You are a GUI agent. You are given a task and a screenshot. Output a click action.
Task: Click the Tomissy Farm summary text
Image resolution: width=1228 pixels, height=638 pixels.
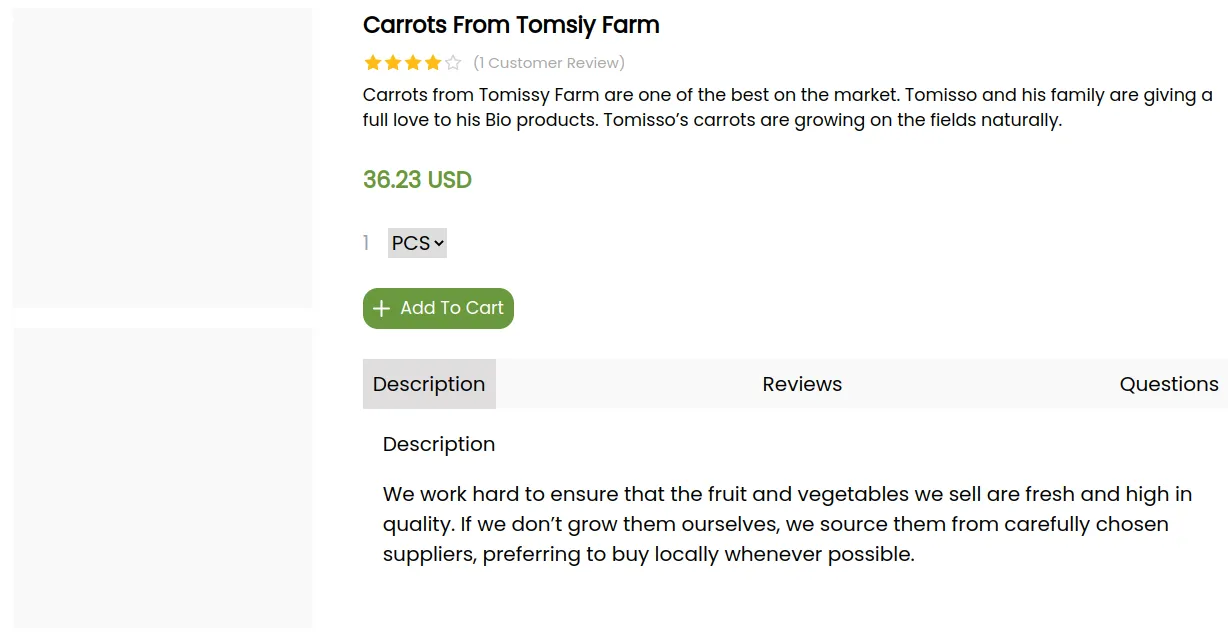787,108
